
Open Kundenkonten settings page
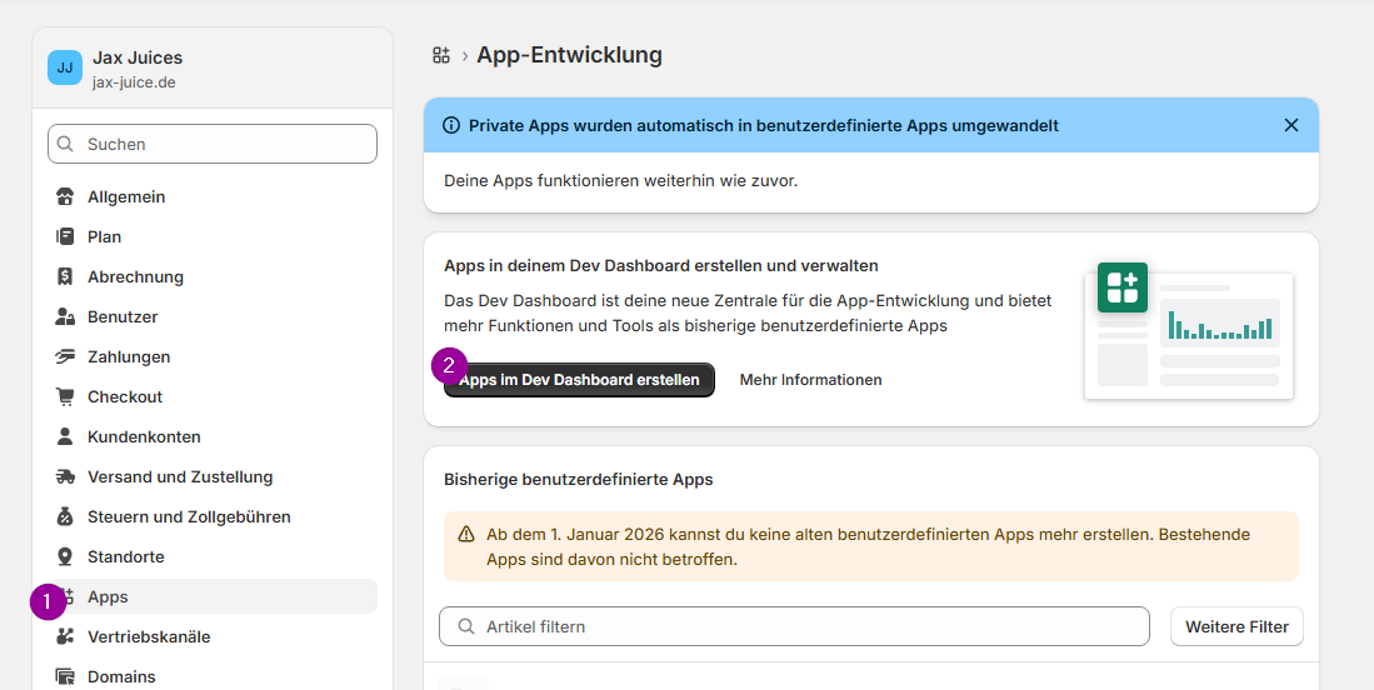(x=144, y=437)
